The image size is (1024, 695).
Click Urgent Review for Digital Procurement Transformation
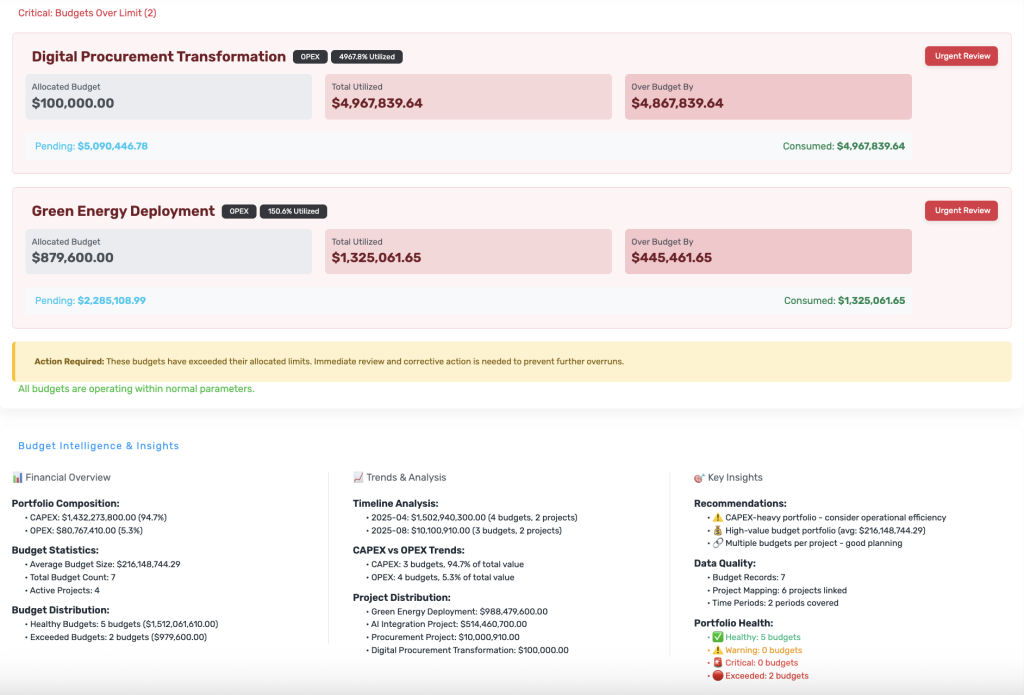[x=961, y=56]
